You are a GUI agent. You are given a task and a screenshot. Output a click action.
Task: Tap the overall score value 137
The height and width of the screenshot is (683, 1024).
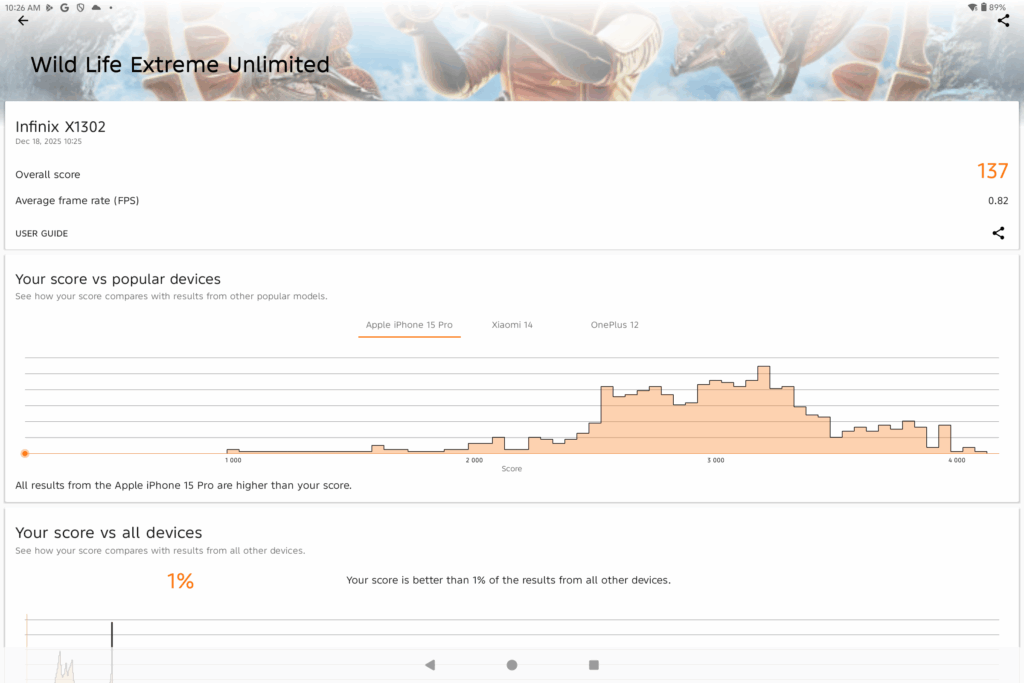pos(992,172)
